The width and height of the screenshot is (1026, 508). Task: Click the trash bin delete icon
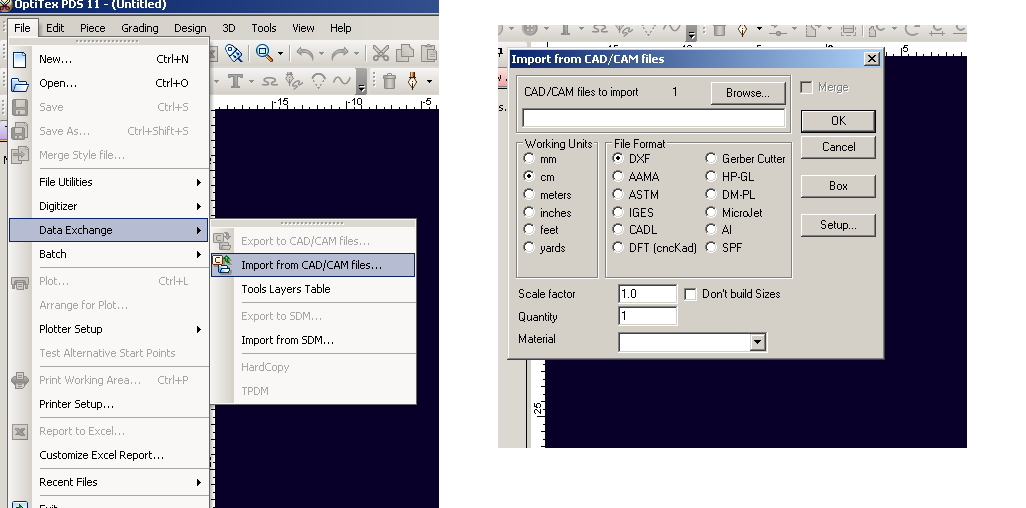tap(390, 81)
